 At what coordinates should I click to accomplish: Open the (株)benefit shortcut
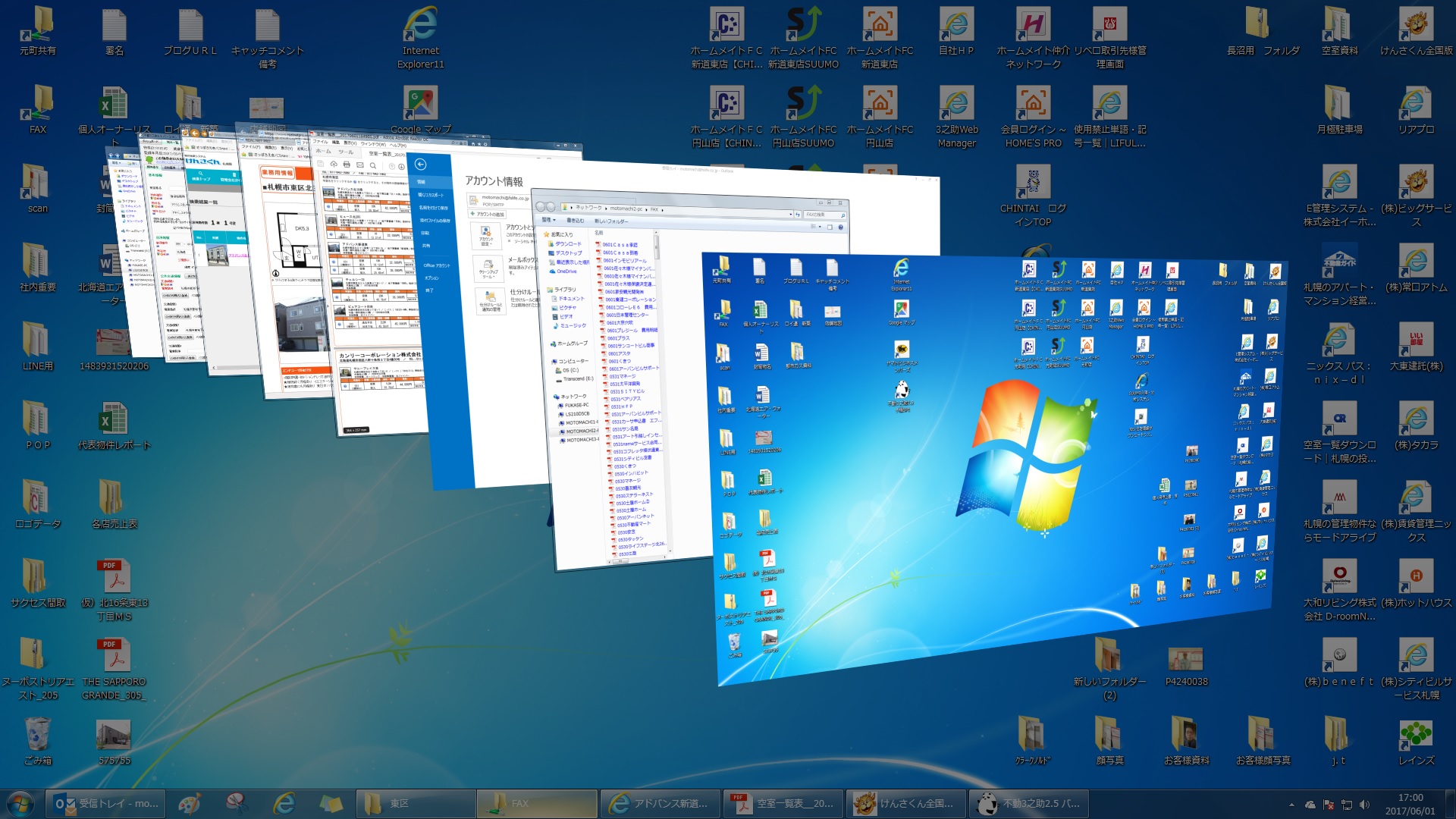pos(1339,663)
